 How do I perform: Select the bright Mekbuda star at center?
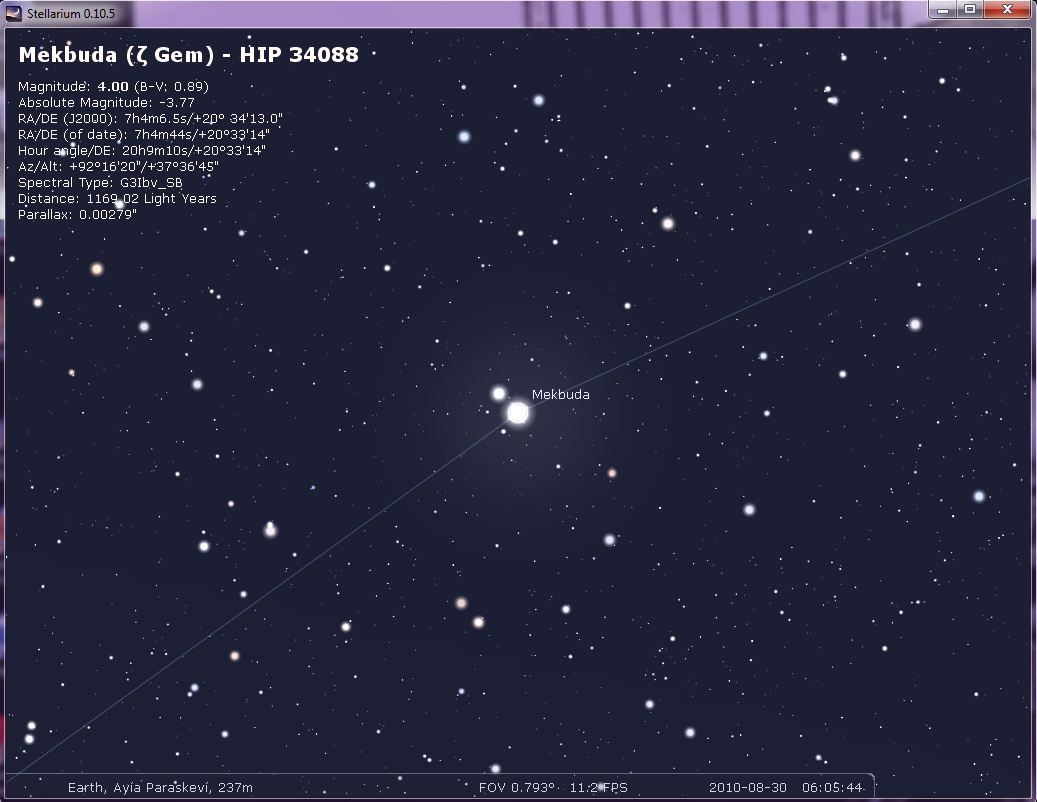coord(517,413)
